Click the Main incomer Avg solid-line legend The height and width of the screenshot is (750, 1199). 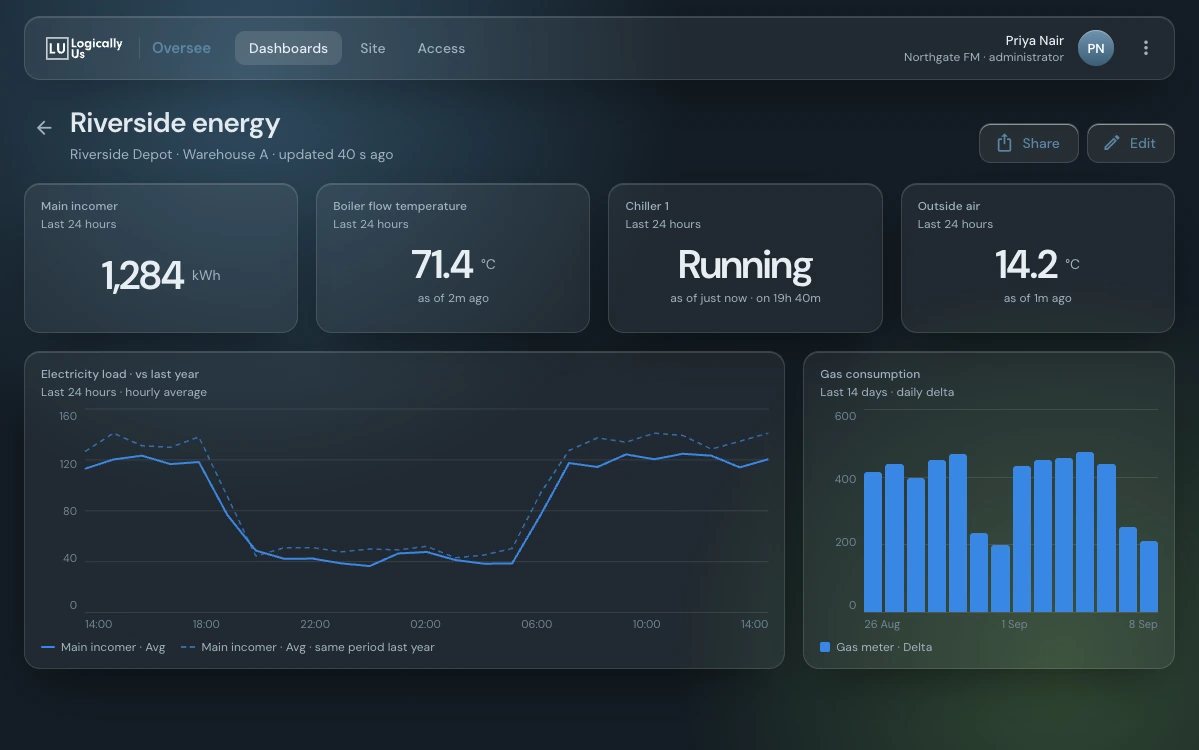coord(103,647)
